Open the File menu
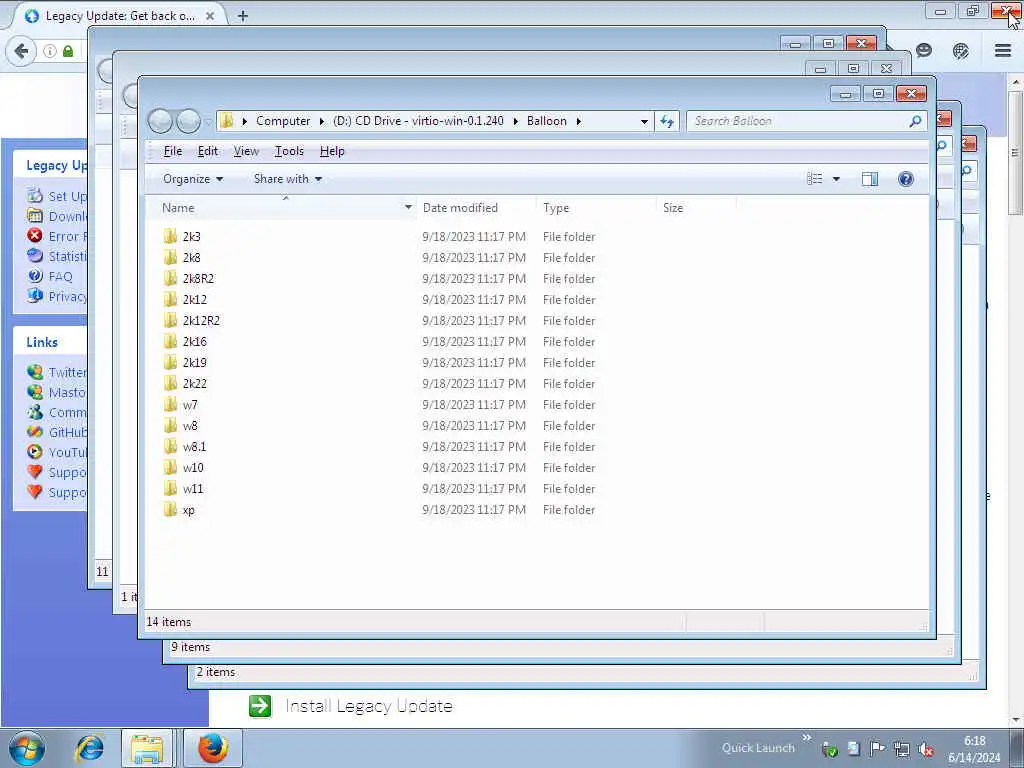1024x768 pixels. tap(172, 151)
